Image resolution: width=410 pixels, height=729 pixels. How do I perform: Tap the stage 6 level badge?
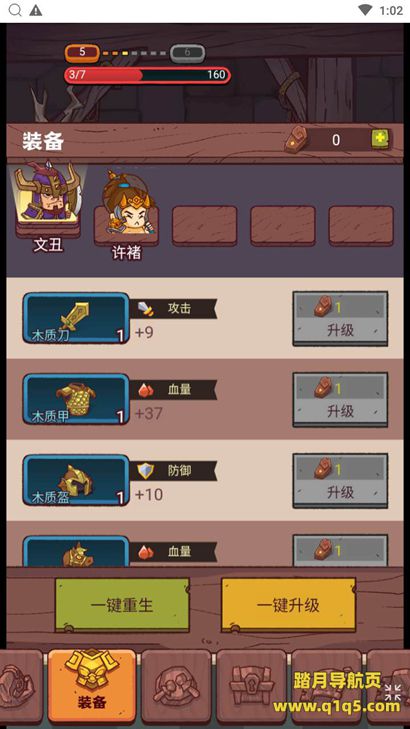coord(187,53)
